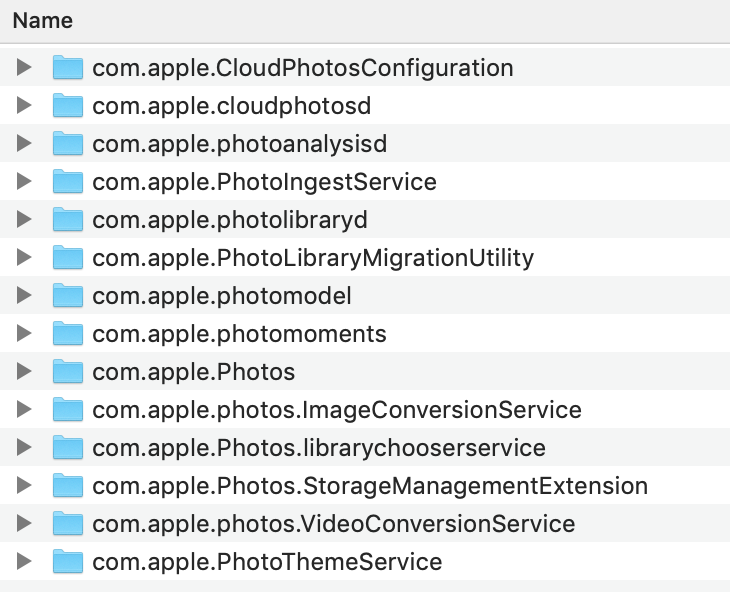The image size is (730, 592).
Task: Select the com.apple.photoanalysisd folder icon
Action: coord(67,144)
